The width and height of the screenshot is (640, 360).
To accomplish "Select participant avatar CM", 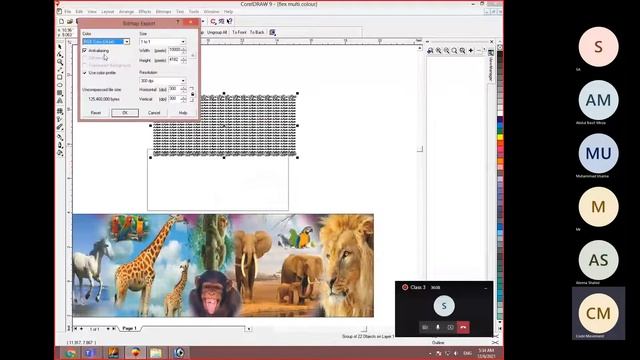I will 598,313.
